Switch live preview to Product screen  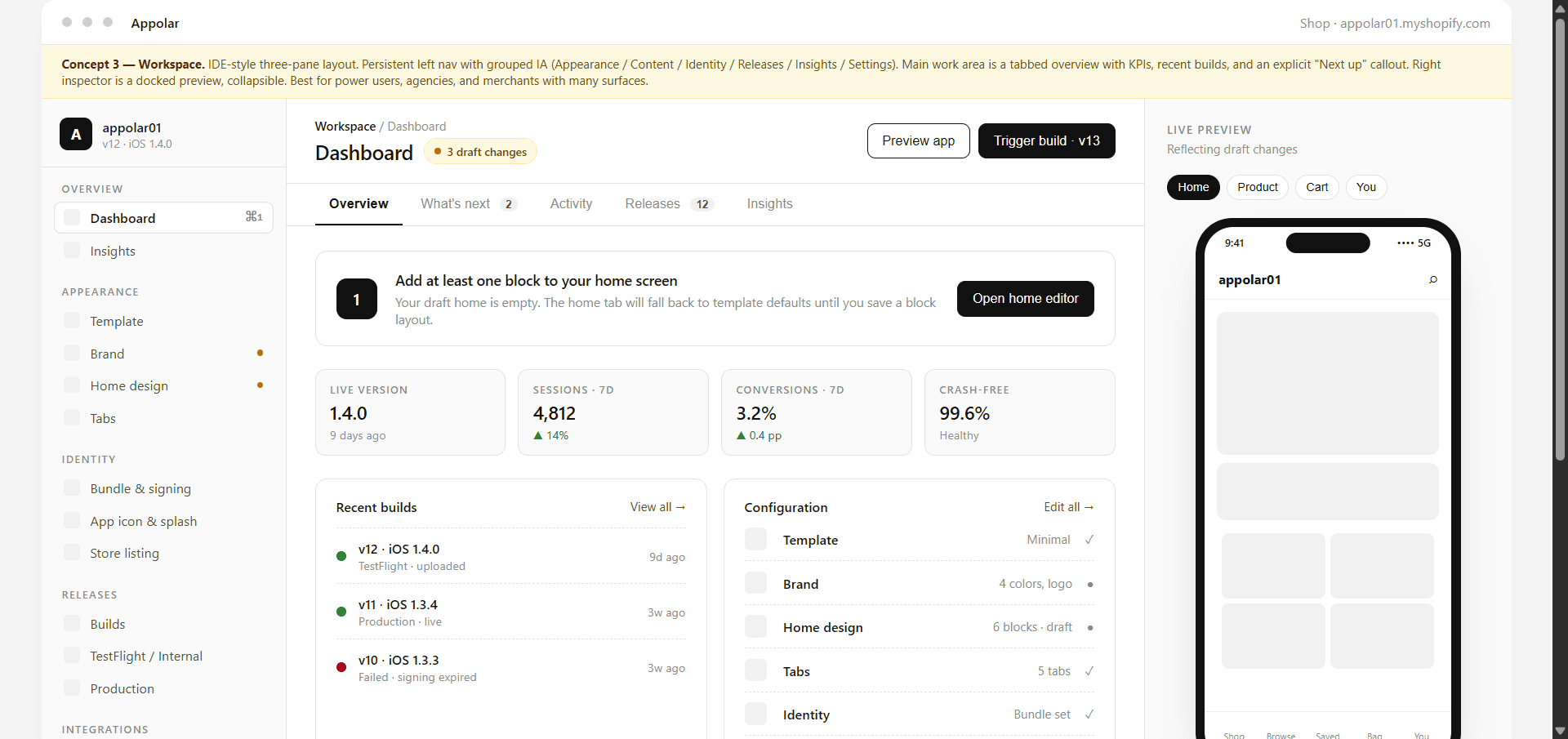pos(1258,187)
